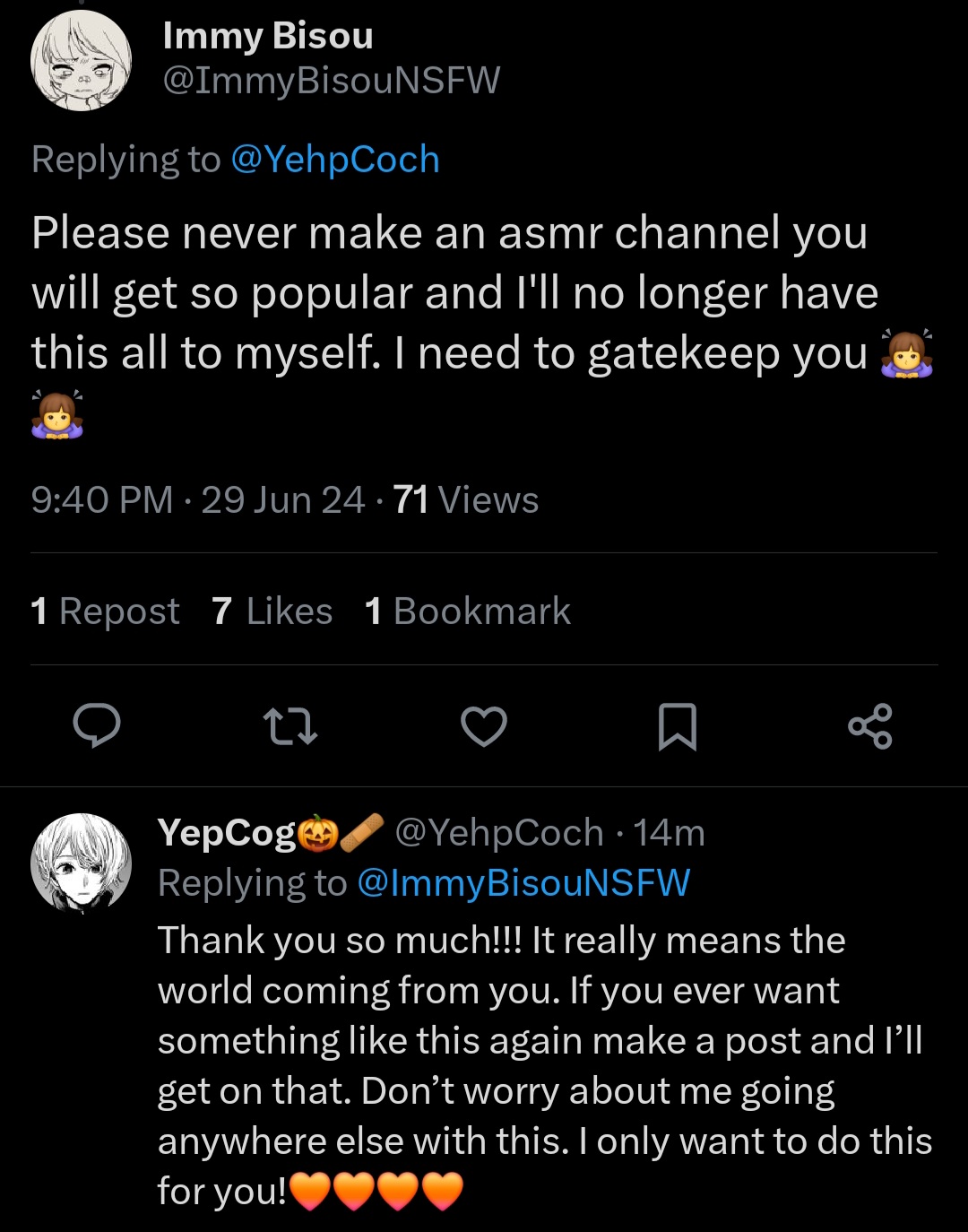Tap the @ImmyBisouNSFW handle under name
Screen dimensions: 968x1232
pos(331,81)
